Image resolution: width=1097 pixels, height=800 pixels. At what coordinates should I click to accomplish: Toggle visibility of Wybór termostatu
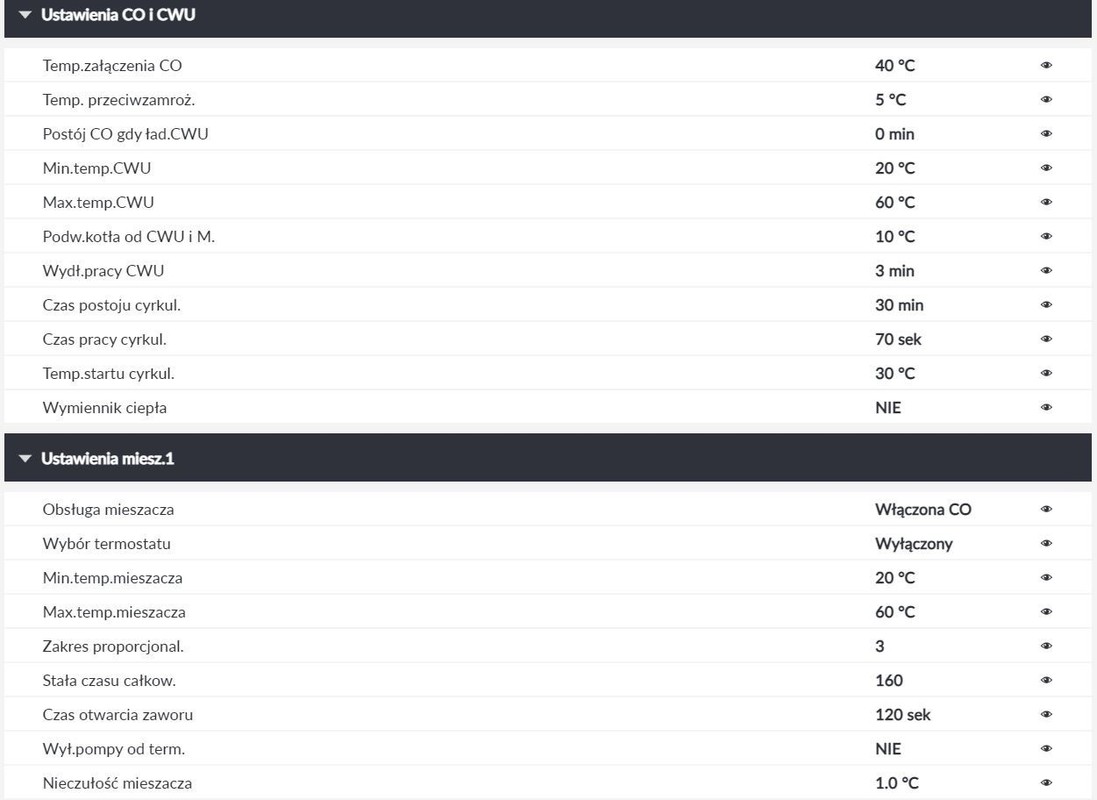pos(1046,544)
